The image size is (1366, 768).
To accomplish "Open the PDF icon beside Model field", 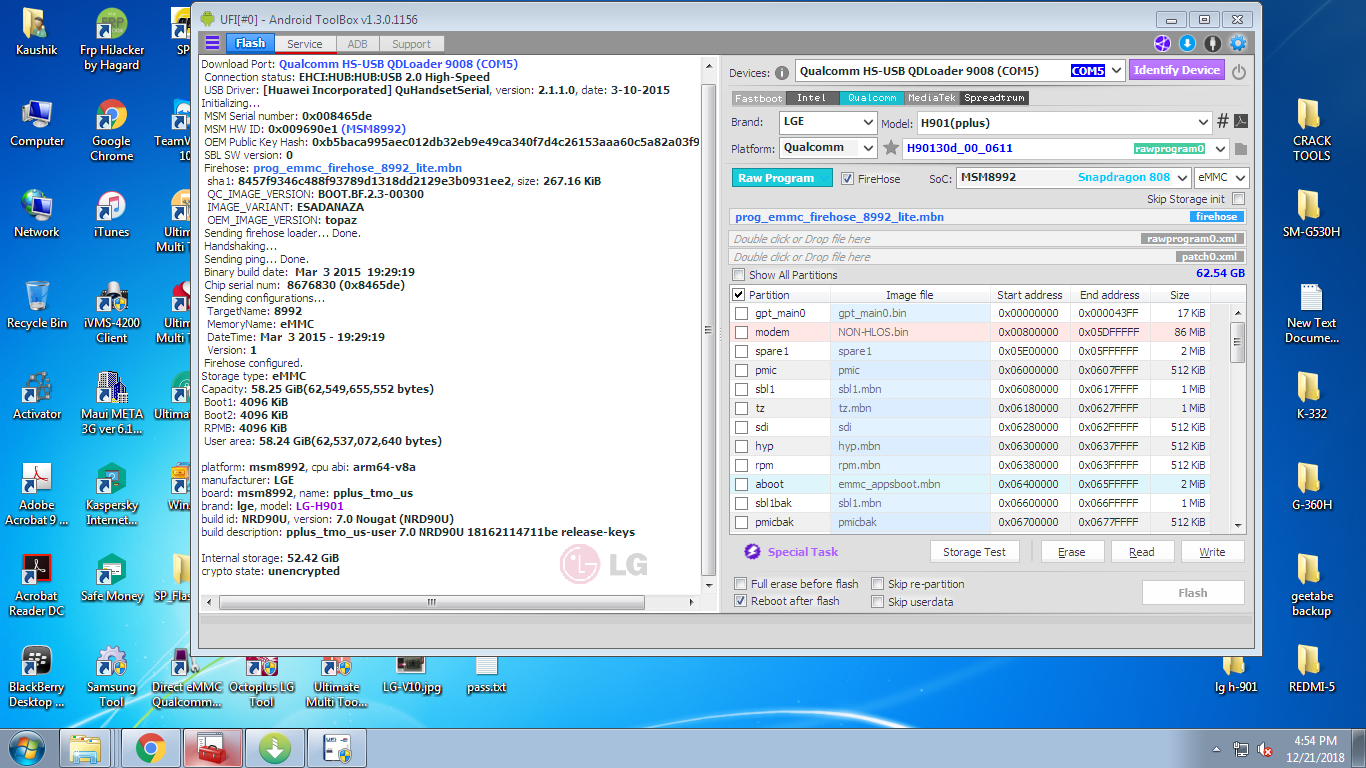I will (x=1240, y=122).
